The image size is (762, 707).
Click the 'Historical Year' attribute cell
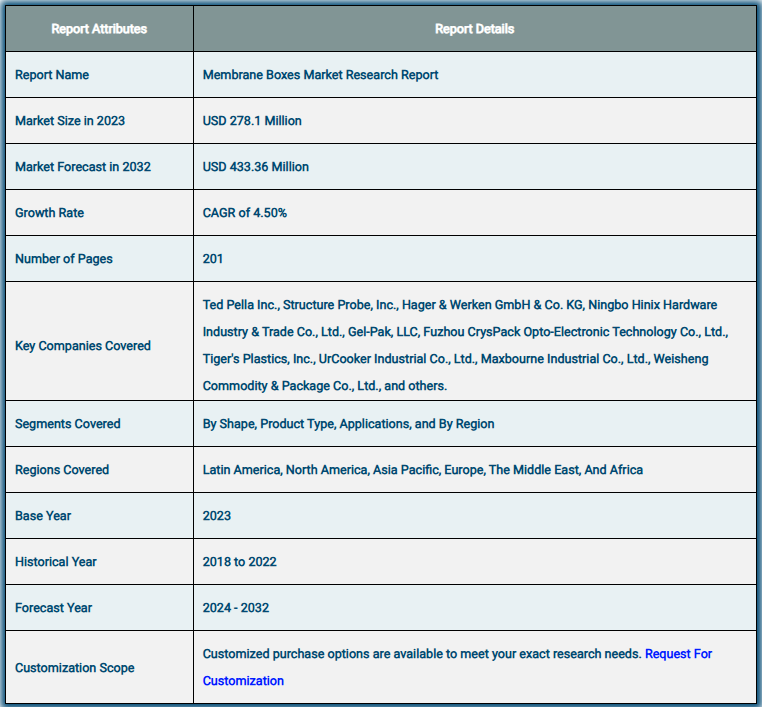coord(99,562)
